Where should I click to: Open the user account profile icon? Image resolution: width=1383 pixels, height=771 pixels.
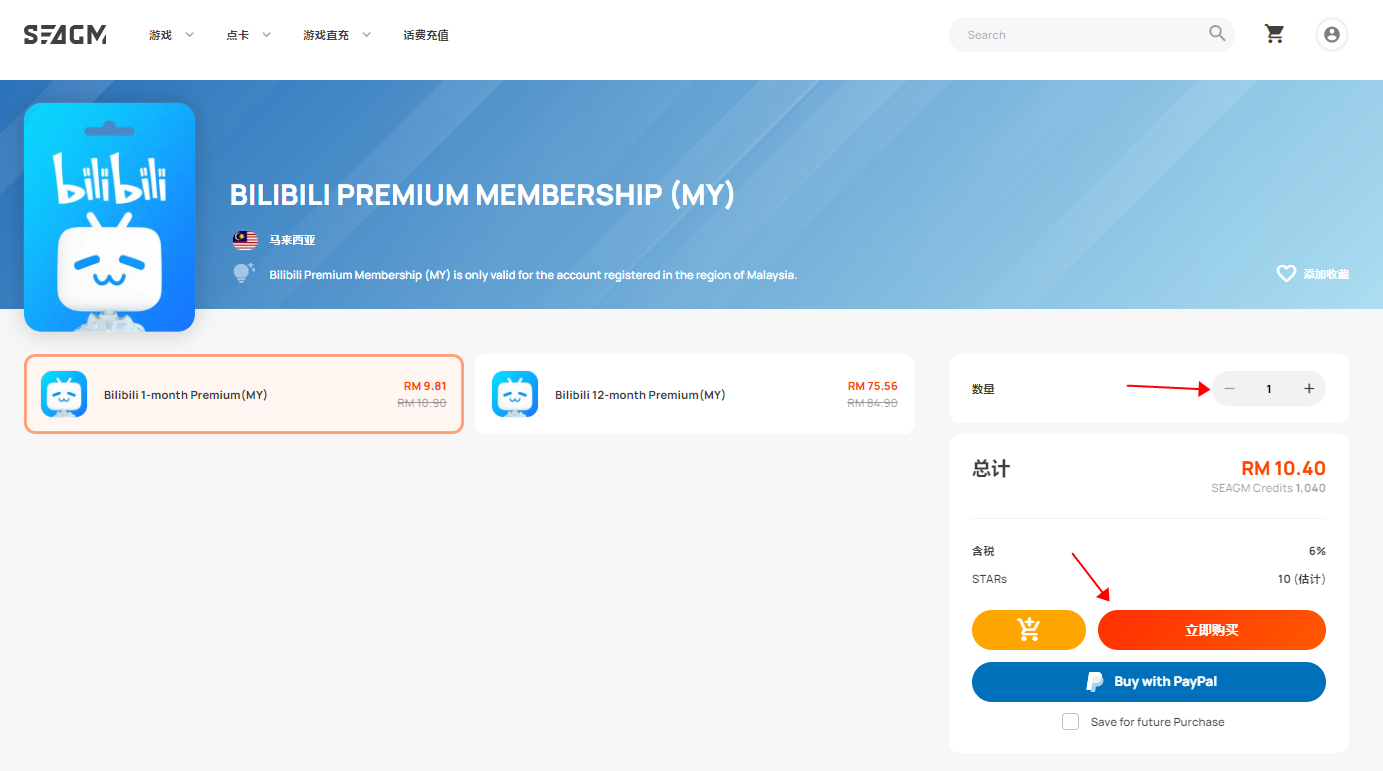(x=1331, y=34)
